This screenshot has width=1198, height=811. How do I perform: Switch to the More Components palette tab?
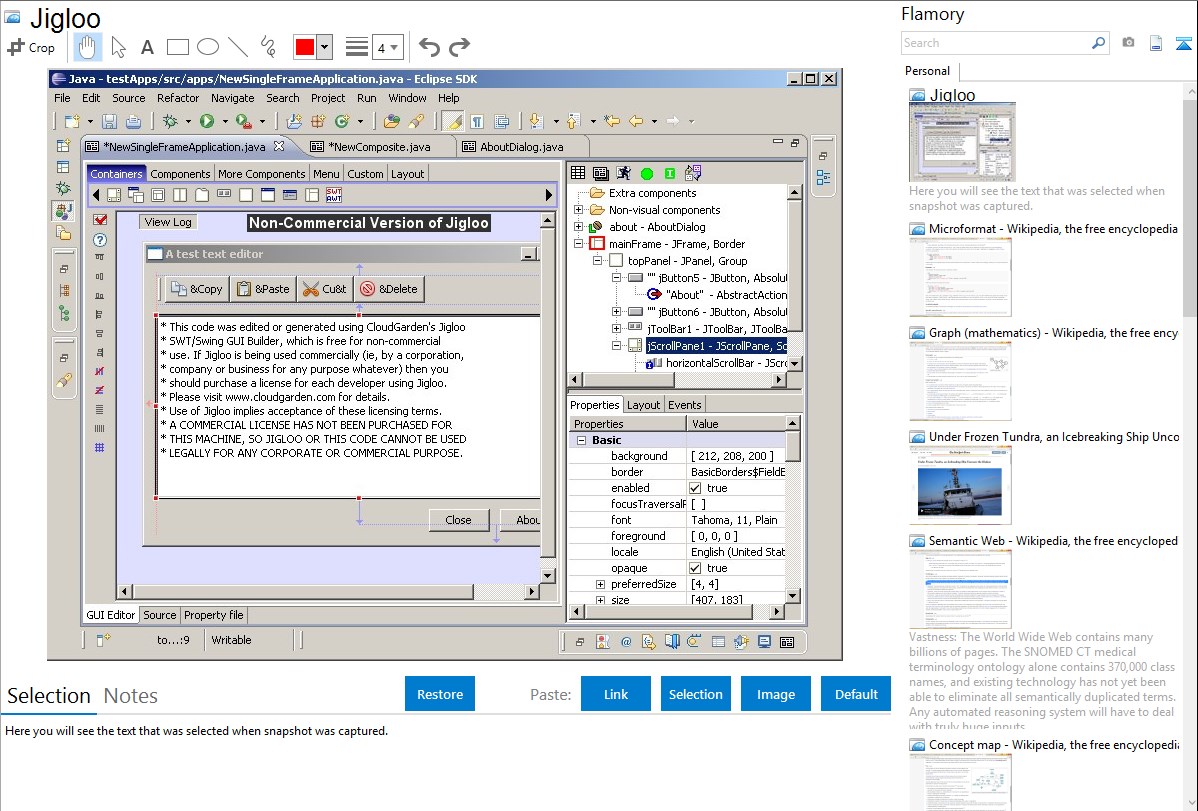point(261,174)
